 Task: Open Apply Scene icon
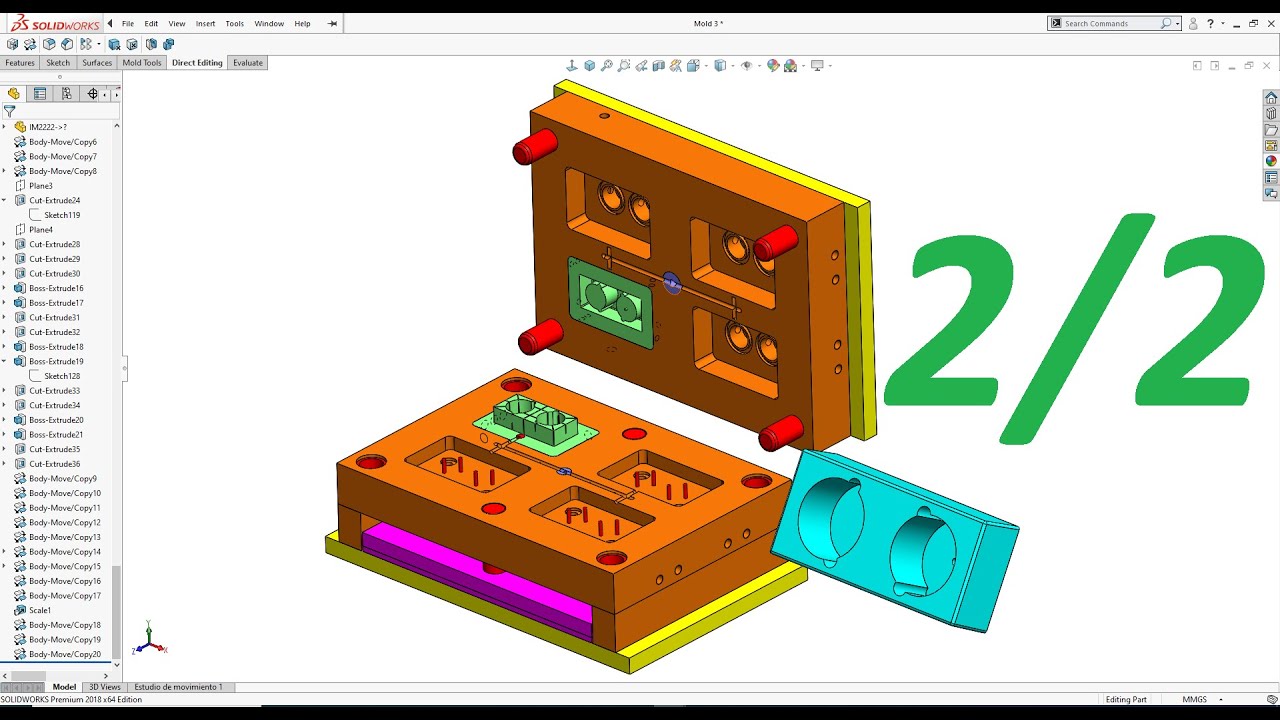point(791,66)
